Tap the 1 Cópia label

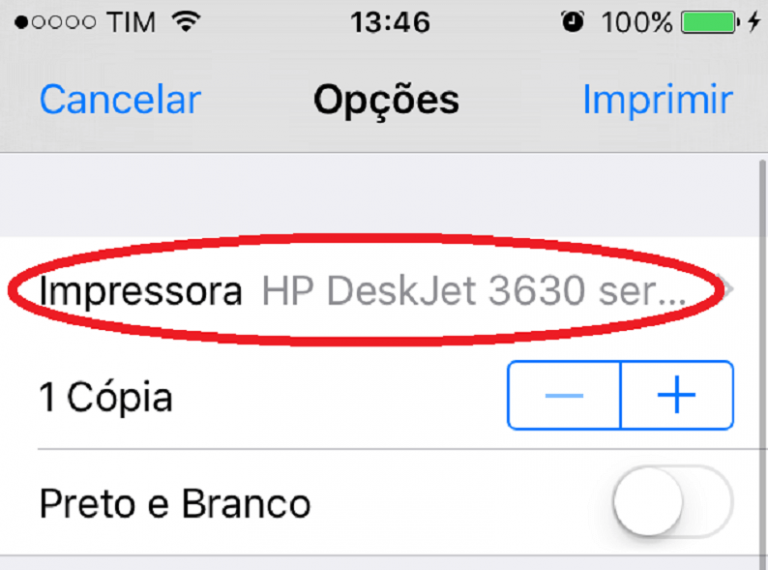tap(106, 398)
